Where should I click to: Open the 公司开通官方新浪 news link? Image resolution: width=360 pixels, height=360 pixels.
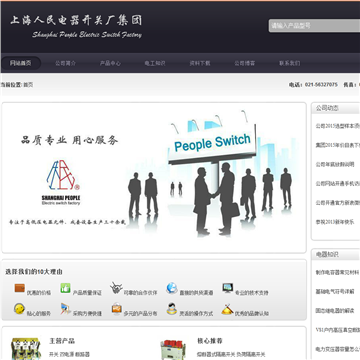[338, 203]
